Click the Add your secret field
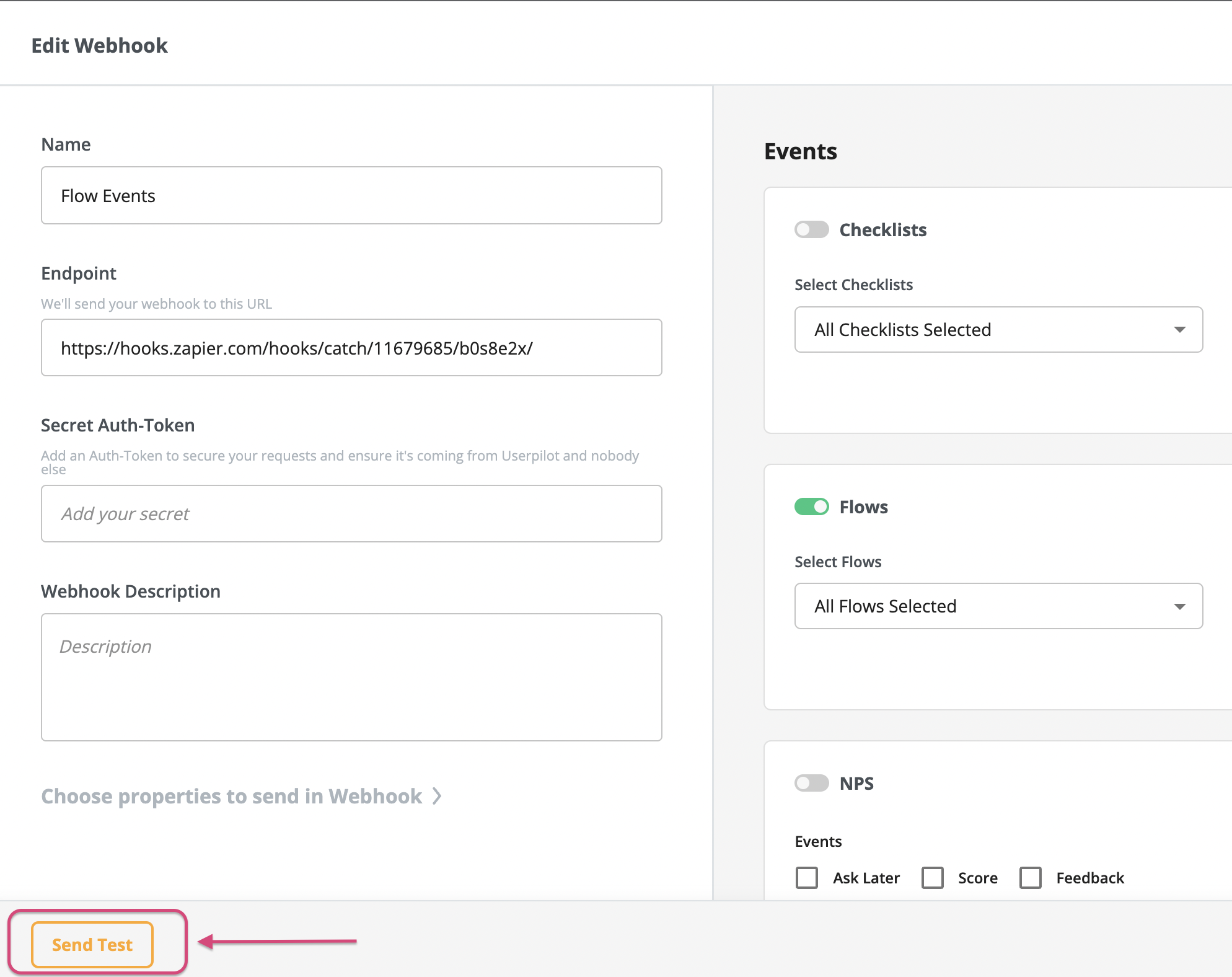The width and height of the screenshot is (1232, 977). click(351, 514)
